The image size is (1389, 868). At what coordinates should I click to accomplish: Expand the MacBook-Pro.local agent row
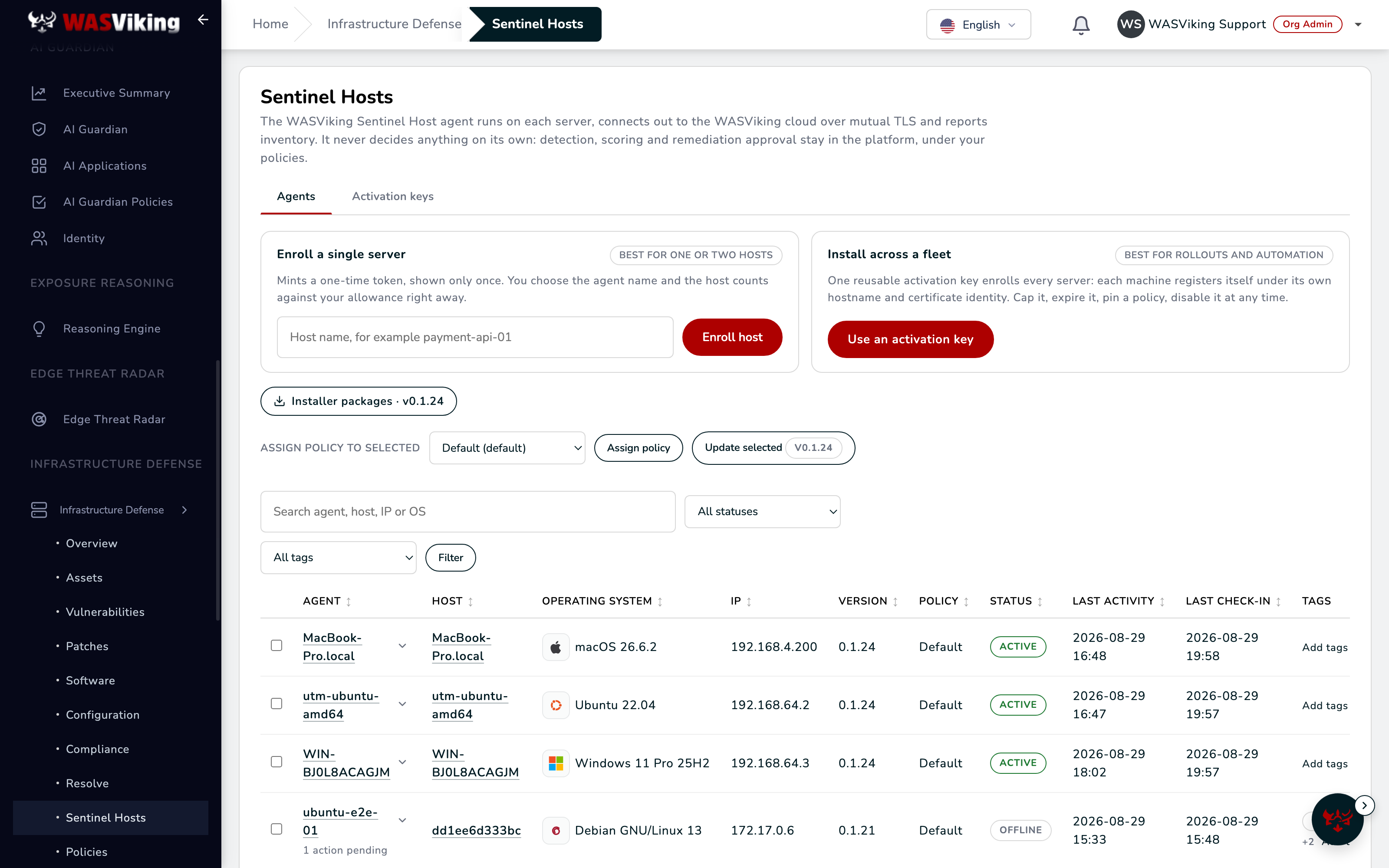402,646
